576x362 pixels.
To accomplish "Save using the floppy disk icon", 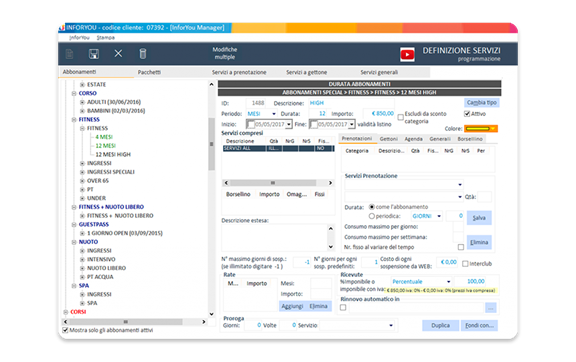I will (94, 54).
